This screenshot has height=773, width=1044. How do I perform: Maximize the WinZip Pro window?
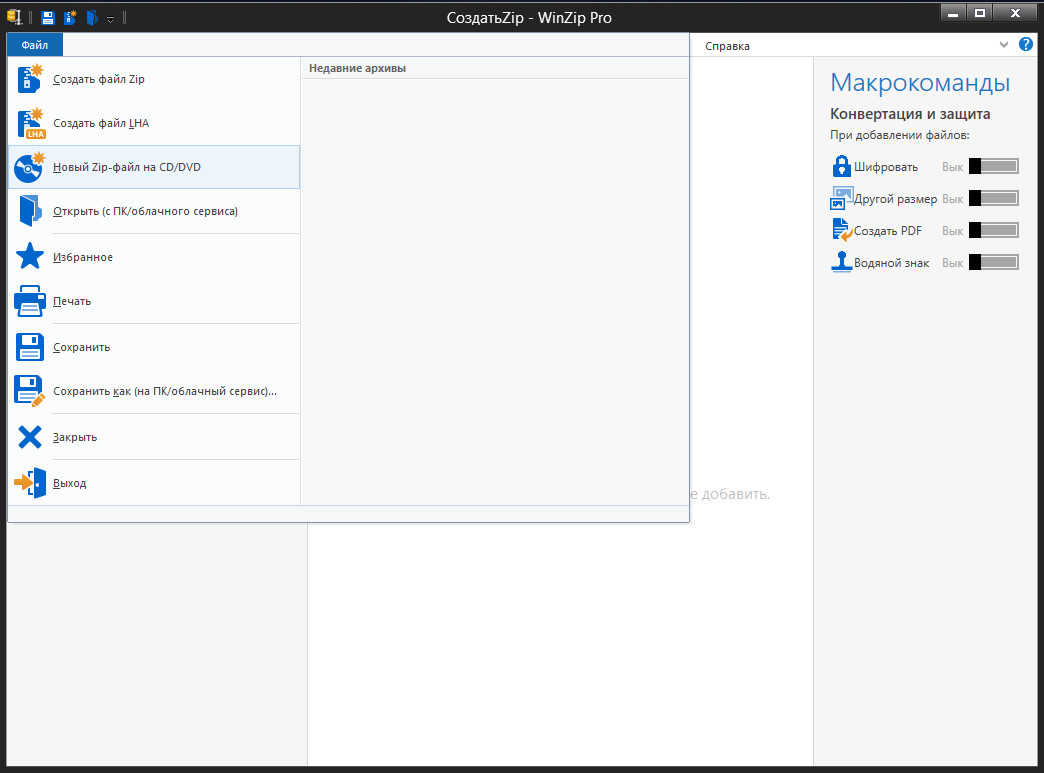click(980, 13)
